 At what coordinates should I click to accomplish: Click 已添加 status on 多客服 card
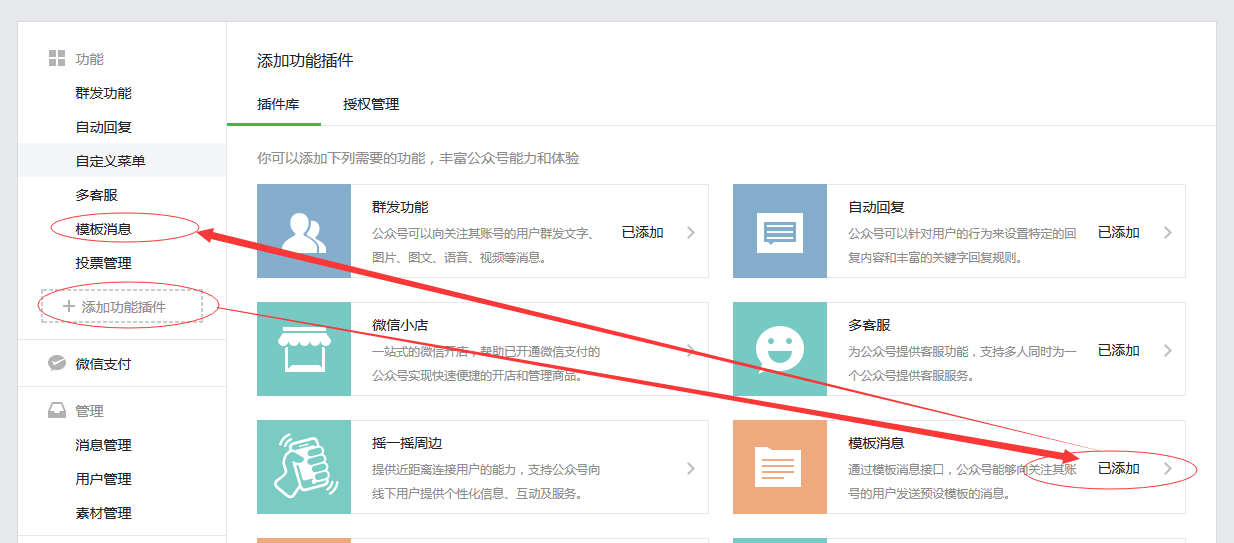[1119, 350]
